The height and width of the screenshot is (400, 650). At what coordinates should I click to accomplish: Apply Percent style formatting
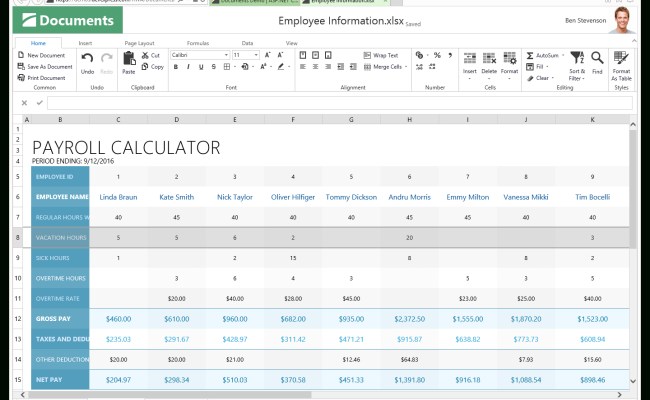[x=437, y=55]
